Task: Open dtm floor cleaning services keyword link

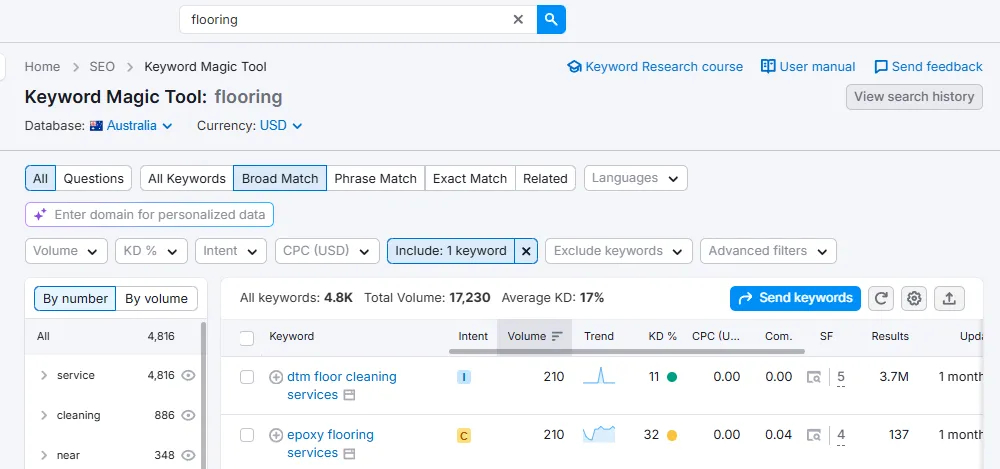Action: point(341,385)
